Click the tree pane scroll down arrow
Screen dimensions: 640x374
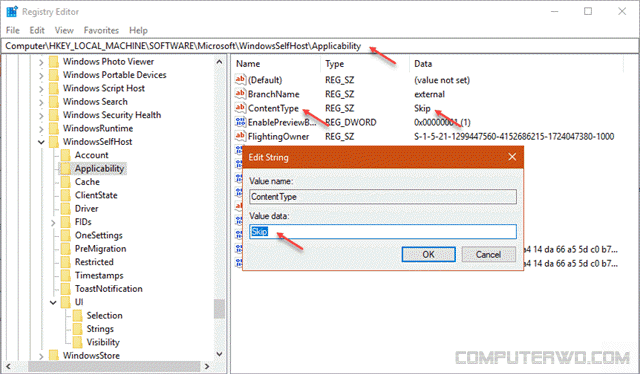pos(219,354)
